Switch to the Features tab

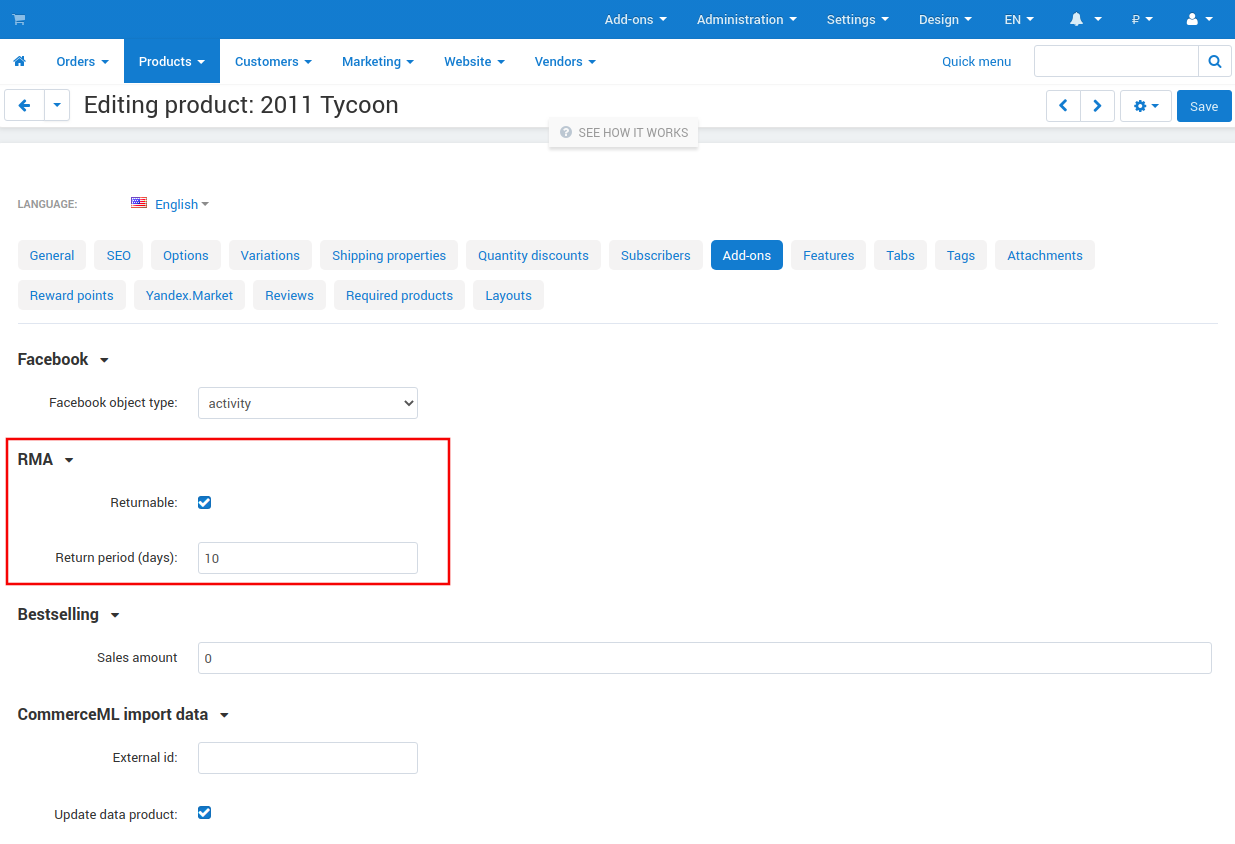click(829, 255)
